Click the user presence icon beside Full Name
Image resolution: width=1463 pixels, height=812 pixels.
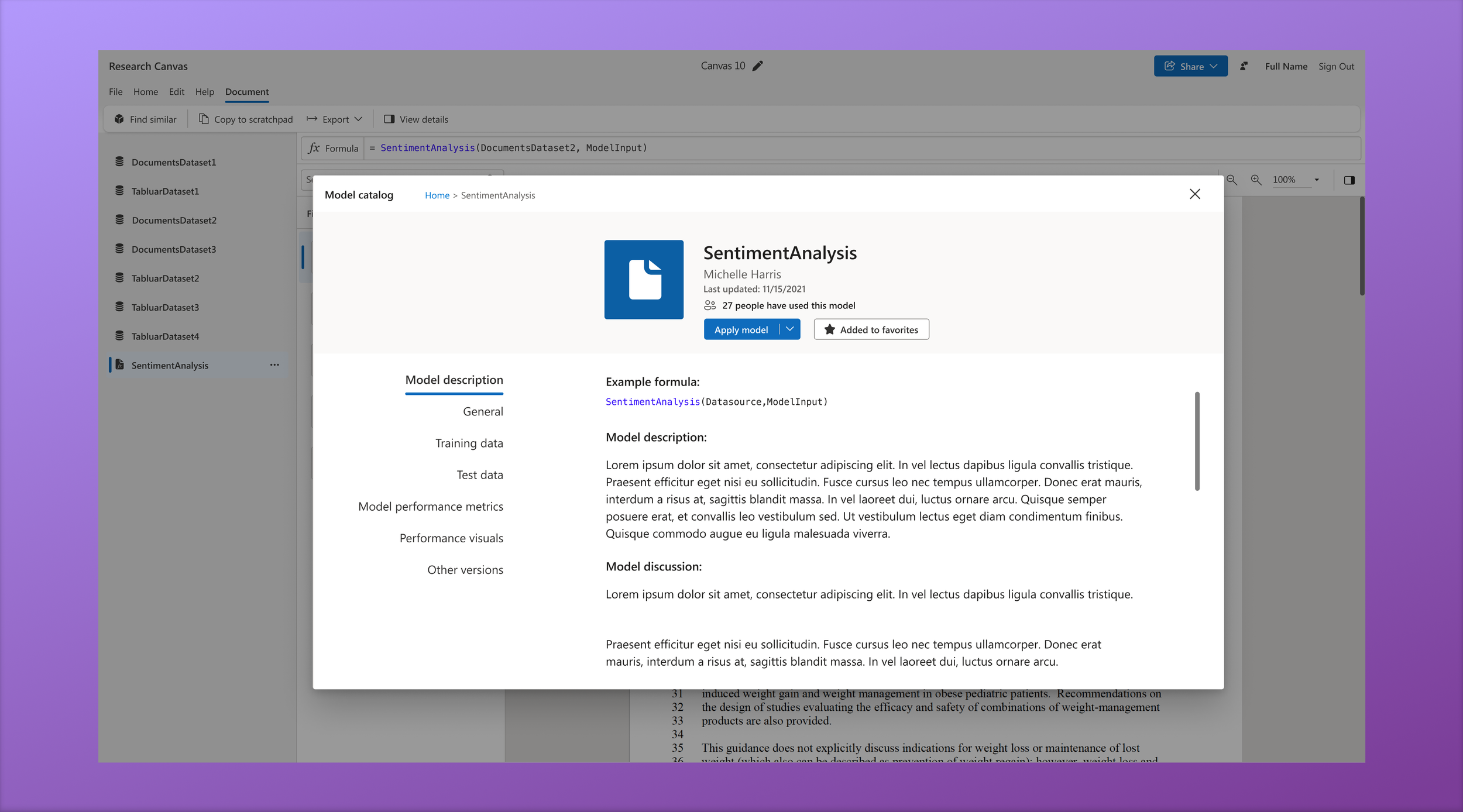[x=1244, y=67]
